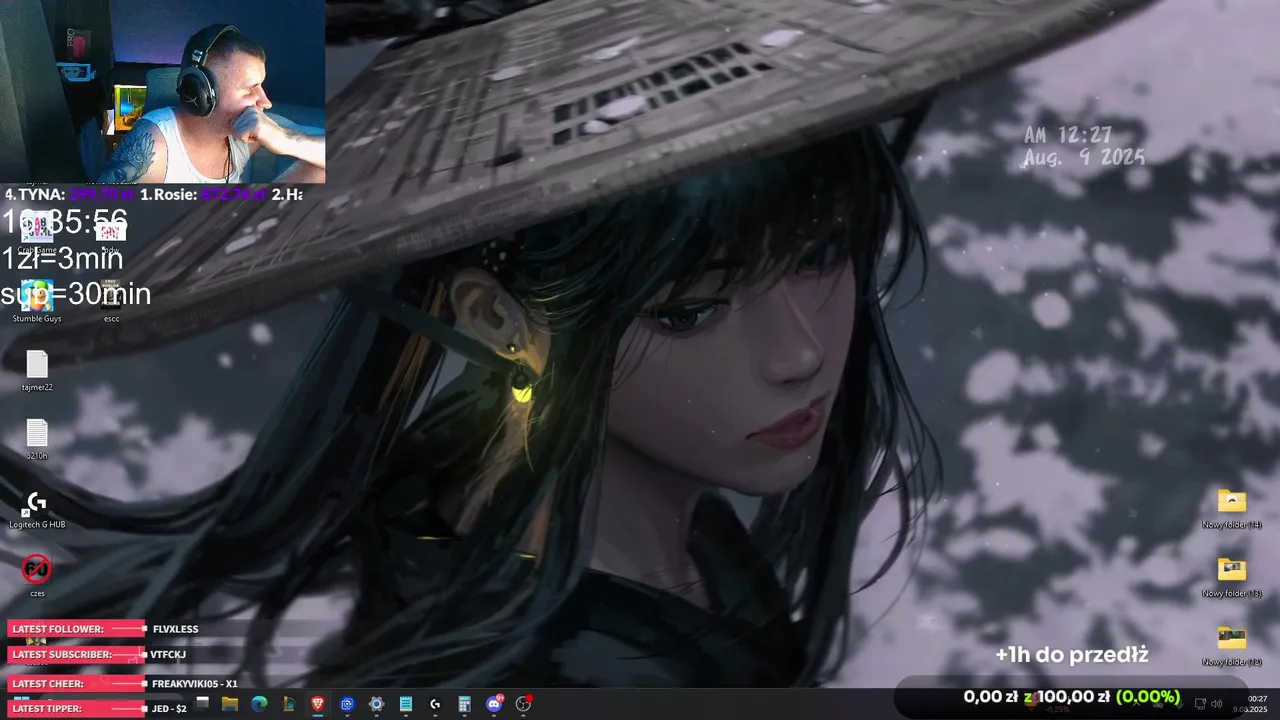Switch to OBS Studio on the taskbar
1280x720 pixels.
(523, 704)
